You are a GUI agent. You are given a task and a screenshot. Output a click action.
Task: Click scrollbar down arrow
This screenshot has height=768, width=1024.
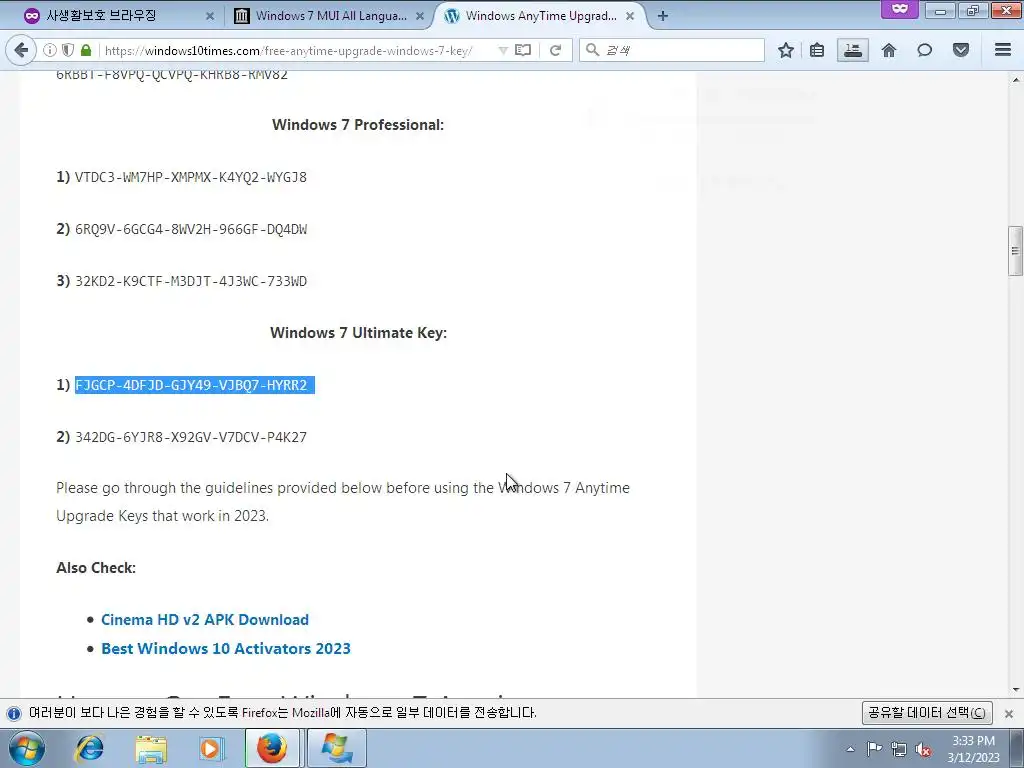[x=1016, y=689]
